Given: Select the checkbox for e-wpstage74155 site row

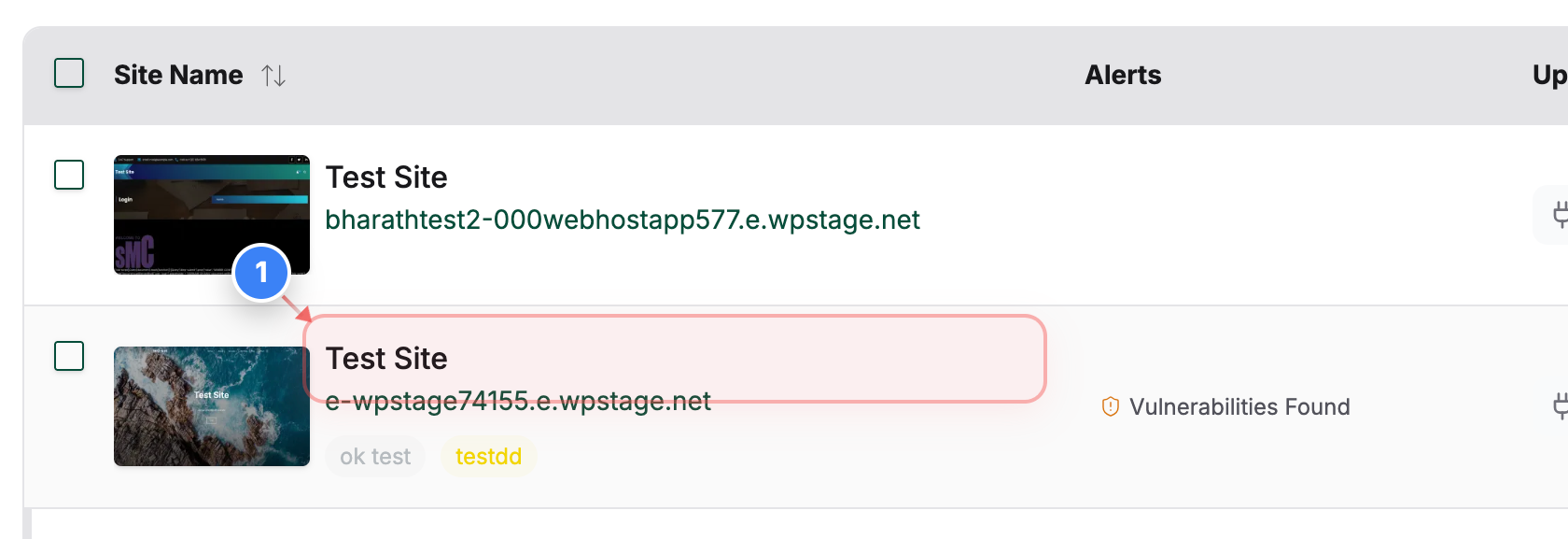Looking at the screenshot, I should (x=68, y=357).
